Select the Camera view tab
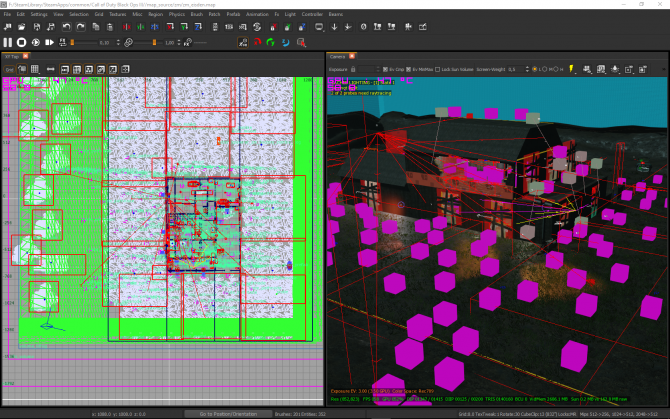Image resolution: width=670 pixels, height=419 pixels. (338, 56)
